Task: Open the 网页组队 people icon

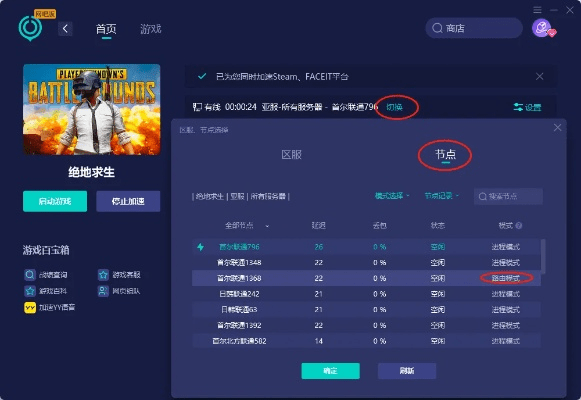Action: pos(103,291)
